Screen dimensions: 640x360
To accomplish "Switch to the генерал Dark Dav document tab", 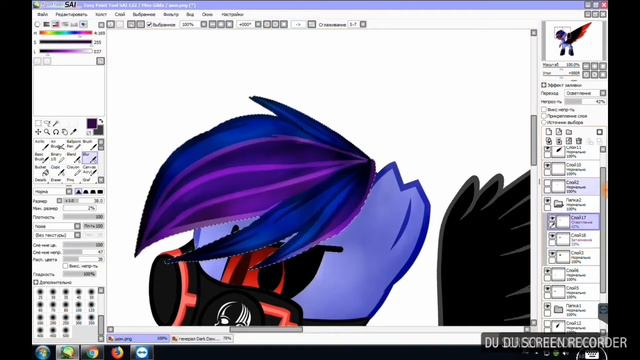I will pos(202,338).
